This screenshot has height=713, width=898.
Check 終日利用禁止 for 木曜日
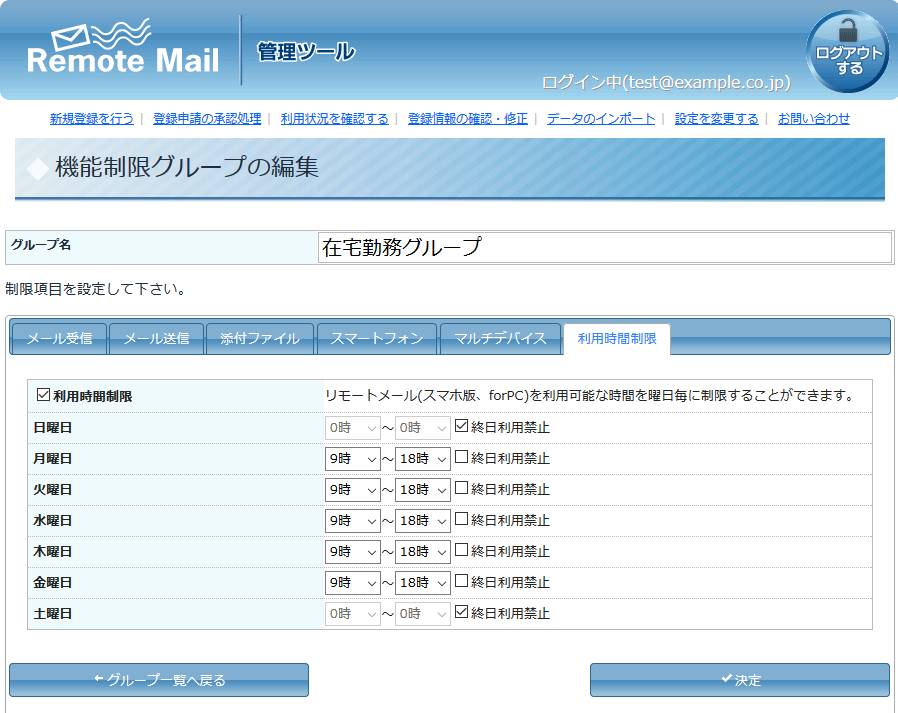coord(461,550)
